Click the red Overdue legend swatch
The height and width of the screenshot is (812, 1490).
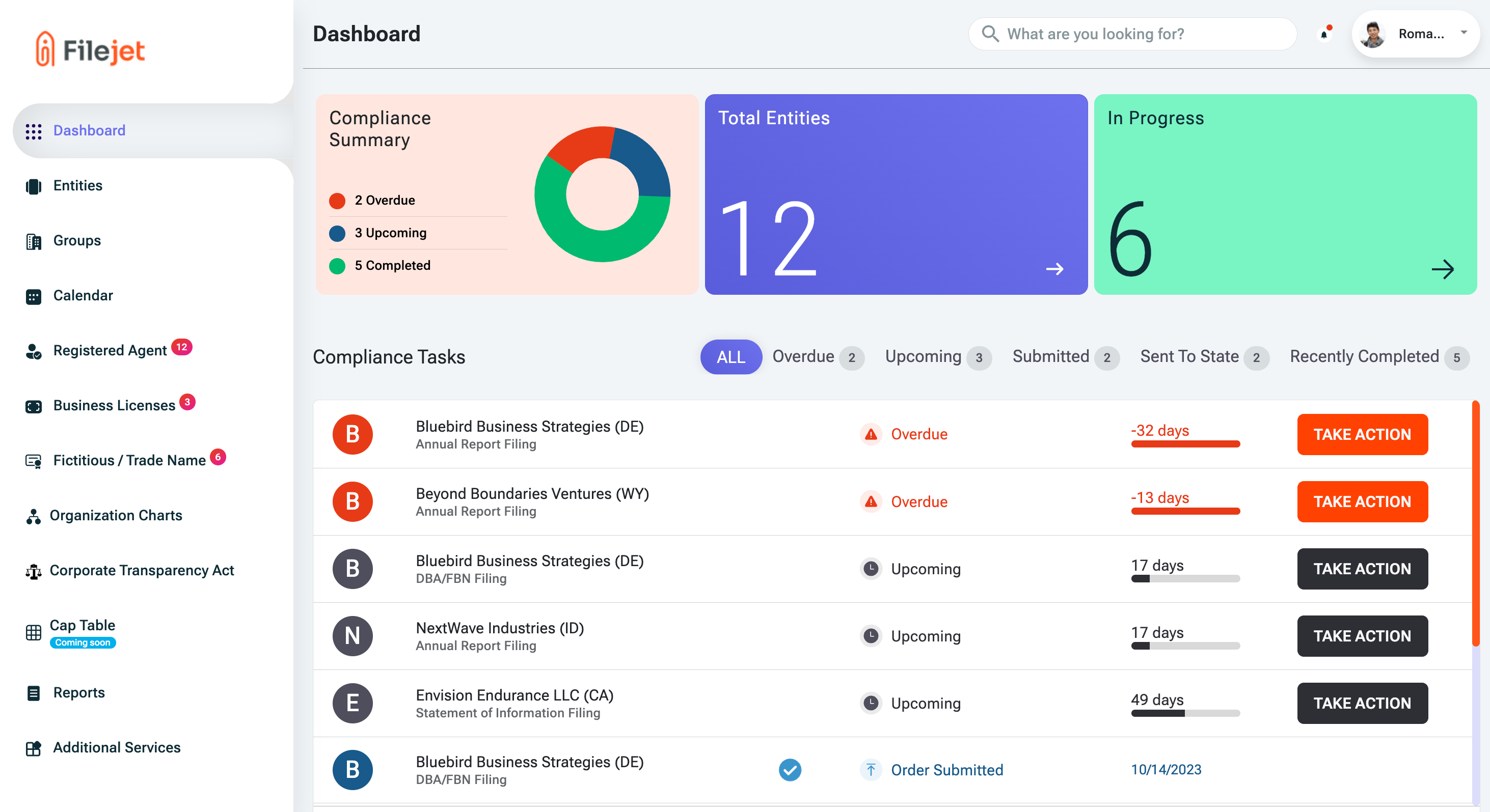click(x=337, y=201)
